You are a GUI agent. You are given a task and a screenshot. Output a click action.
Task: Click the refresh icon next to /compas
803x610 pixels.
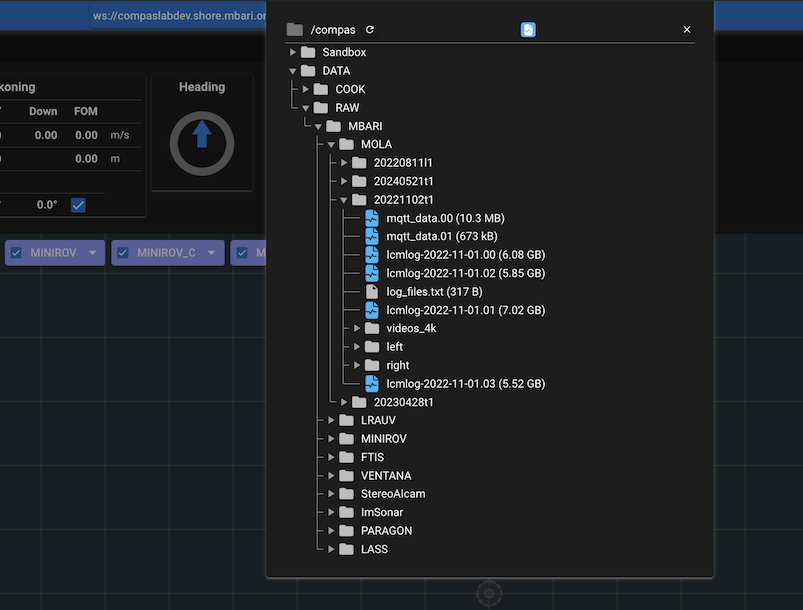pos(370,30)
